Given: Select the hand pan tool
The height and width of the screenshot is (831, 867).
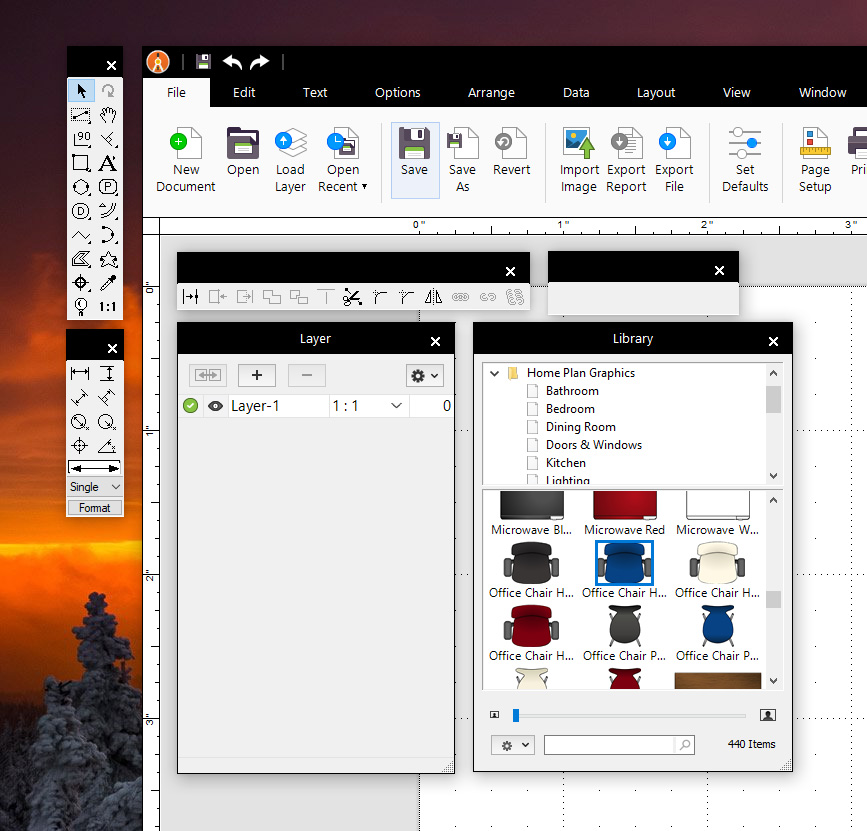Looking at the screenshot, I should [108, 116].
